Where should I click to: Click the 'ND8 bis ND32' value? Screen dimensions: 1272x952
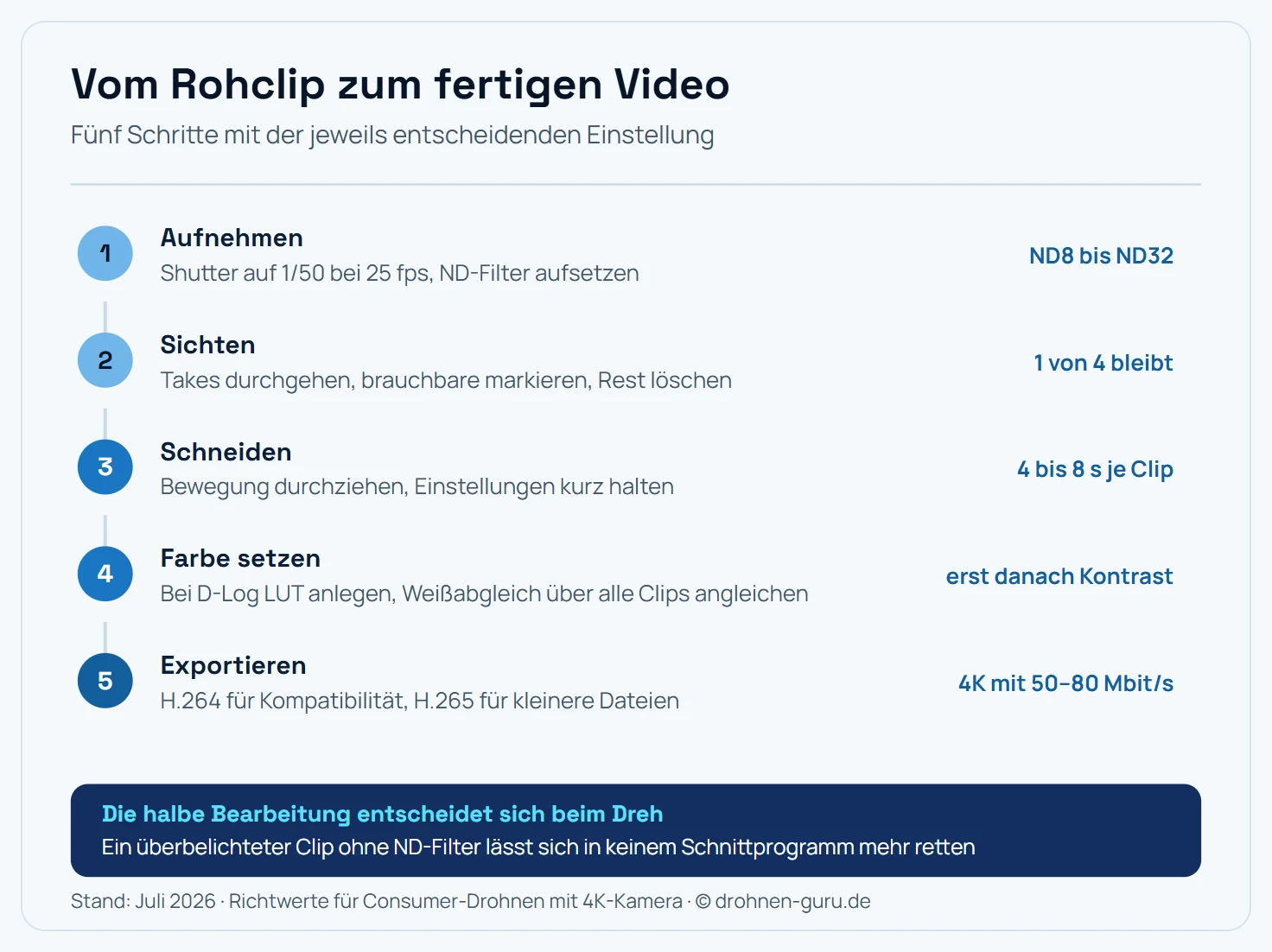tap(1101, 256)
